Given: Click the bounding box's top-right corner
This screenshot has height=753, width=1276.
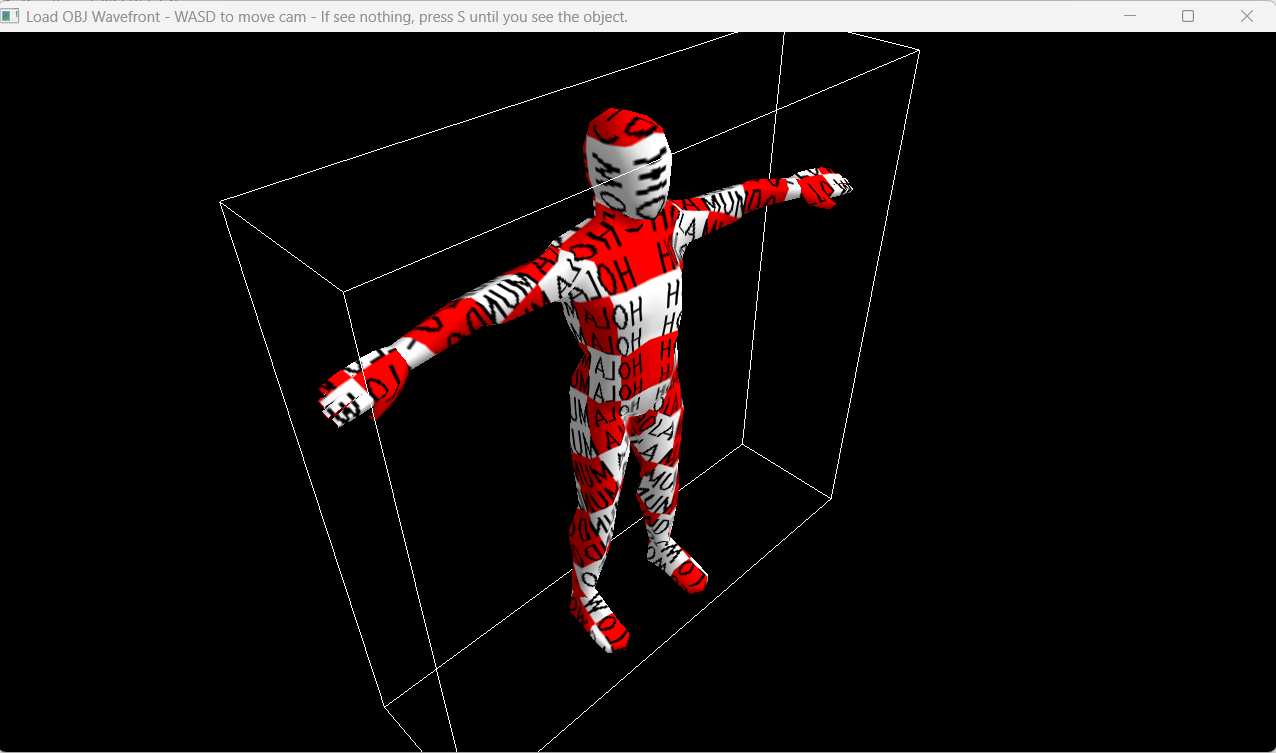Looking at the screenshot, I should pyautogui.click(x=919, y=51).
